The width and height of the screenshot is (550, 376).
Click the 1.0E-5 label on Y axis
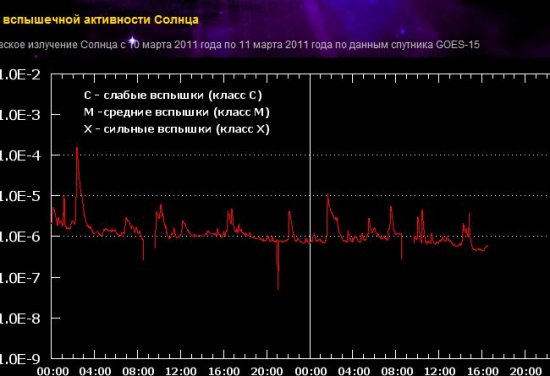20,196
